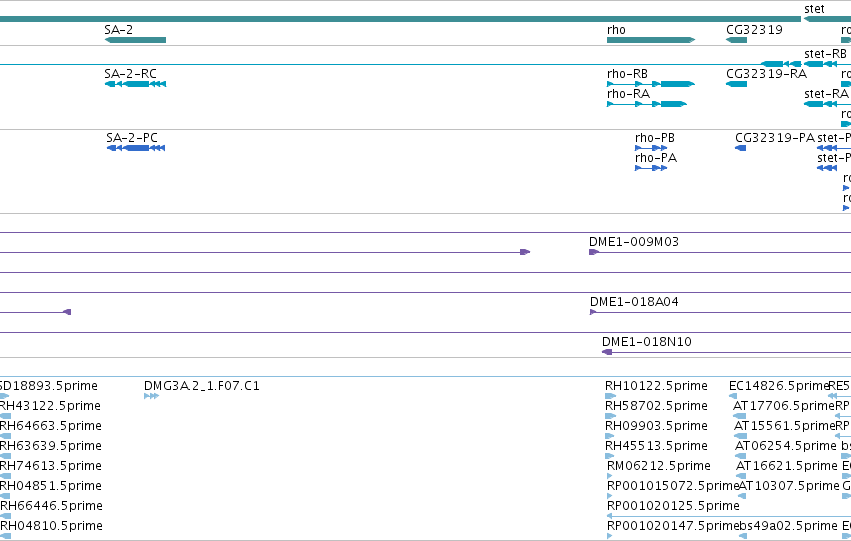This screenshot has width=851, height=541.
Task: Click the SA-2-RC transcript glyph
Action: 135,84
